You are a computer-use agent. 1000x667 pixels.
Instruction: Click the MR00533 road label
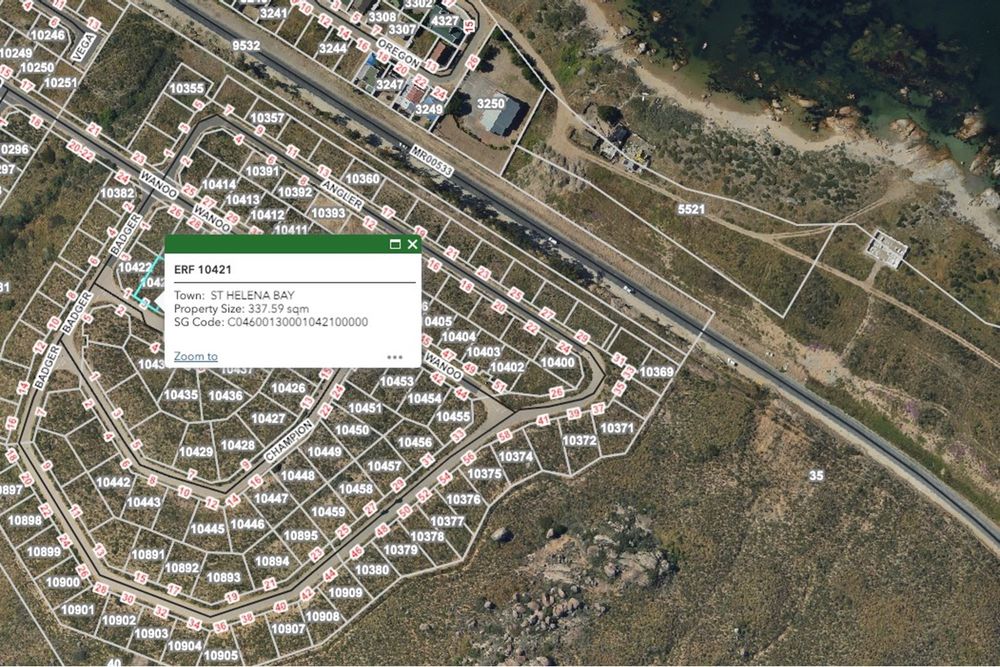click(x=432, y=161)
